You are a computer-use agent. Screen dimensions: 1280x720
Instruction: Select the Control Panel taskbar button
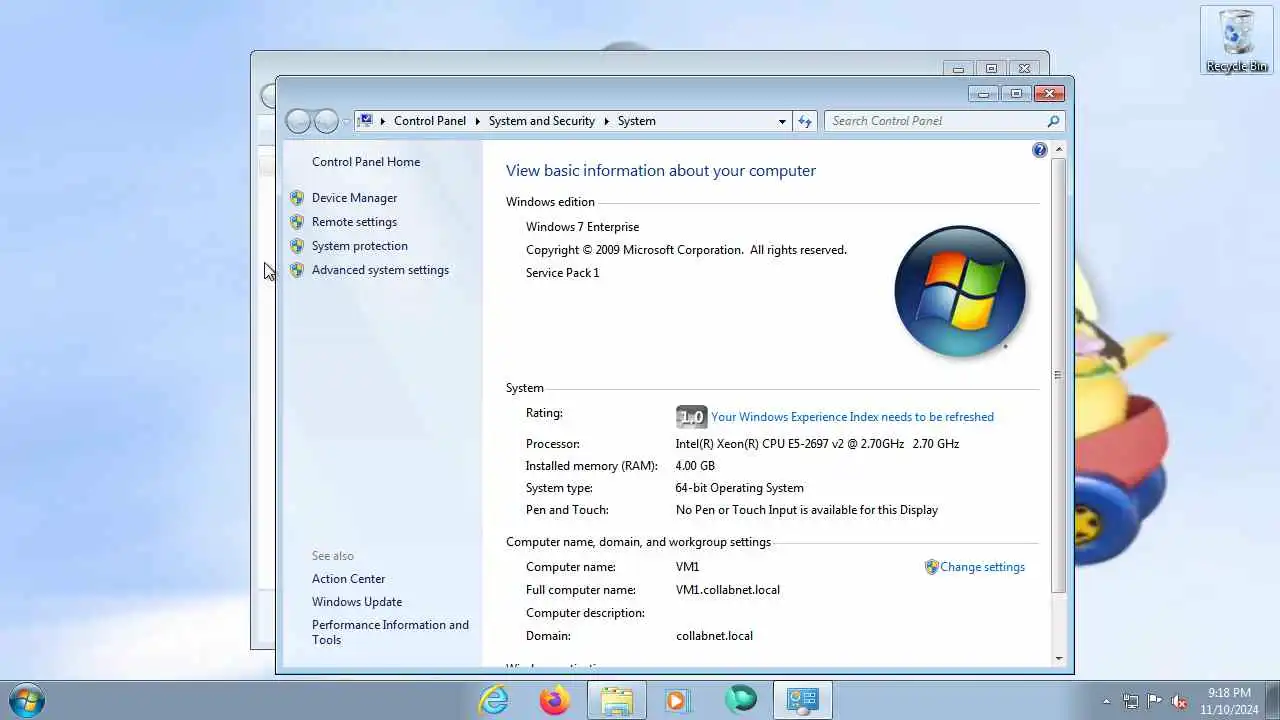point(803,700)
